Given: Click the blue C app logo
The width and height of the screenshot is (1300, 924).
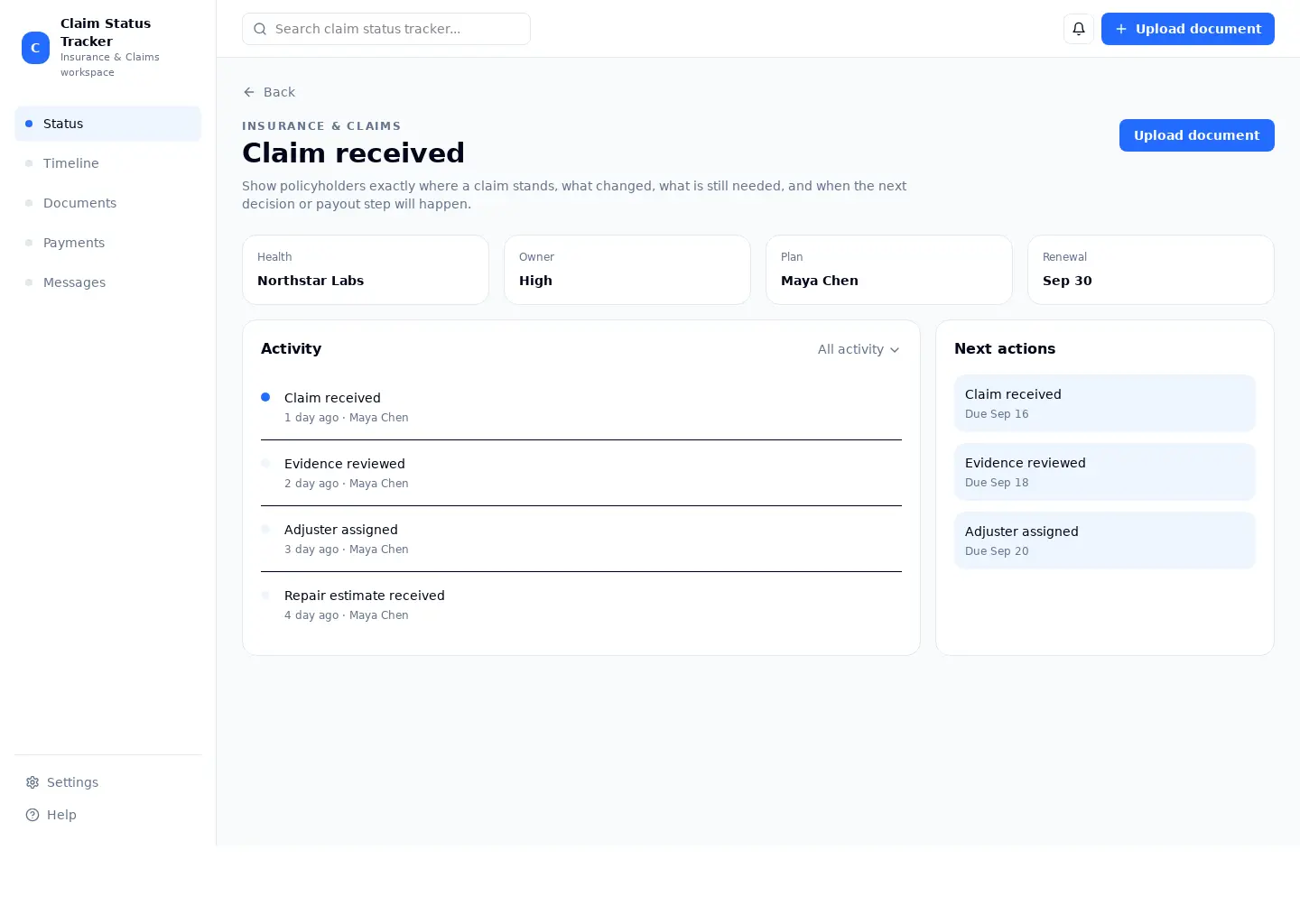Looking at the screenshot, I should coord(35,48).
